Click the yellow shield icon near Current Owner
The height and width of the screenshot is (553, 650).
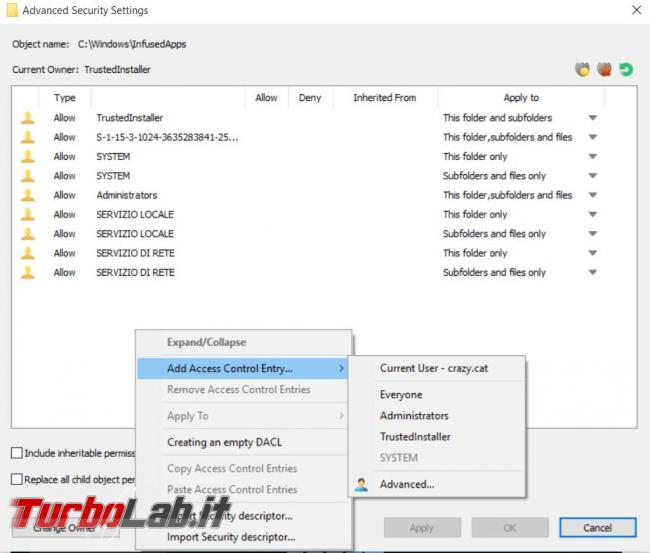click(x=582, y=69)
